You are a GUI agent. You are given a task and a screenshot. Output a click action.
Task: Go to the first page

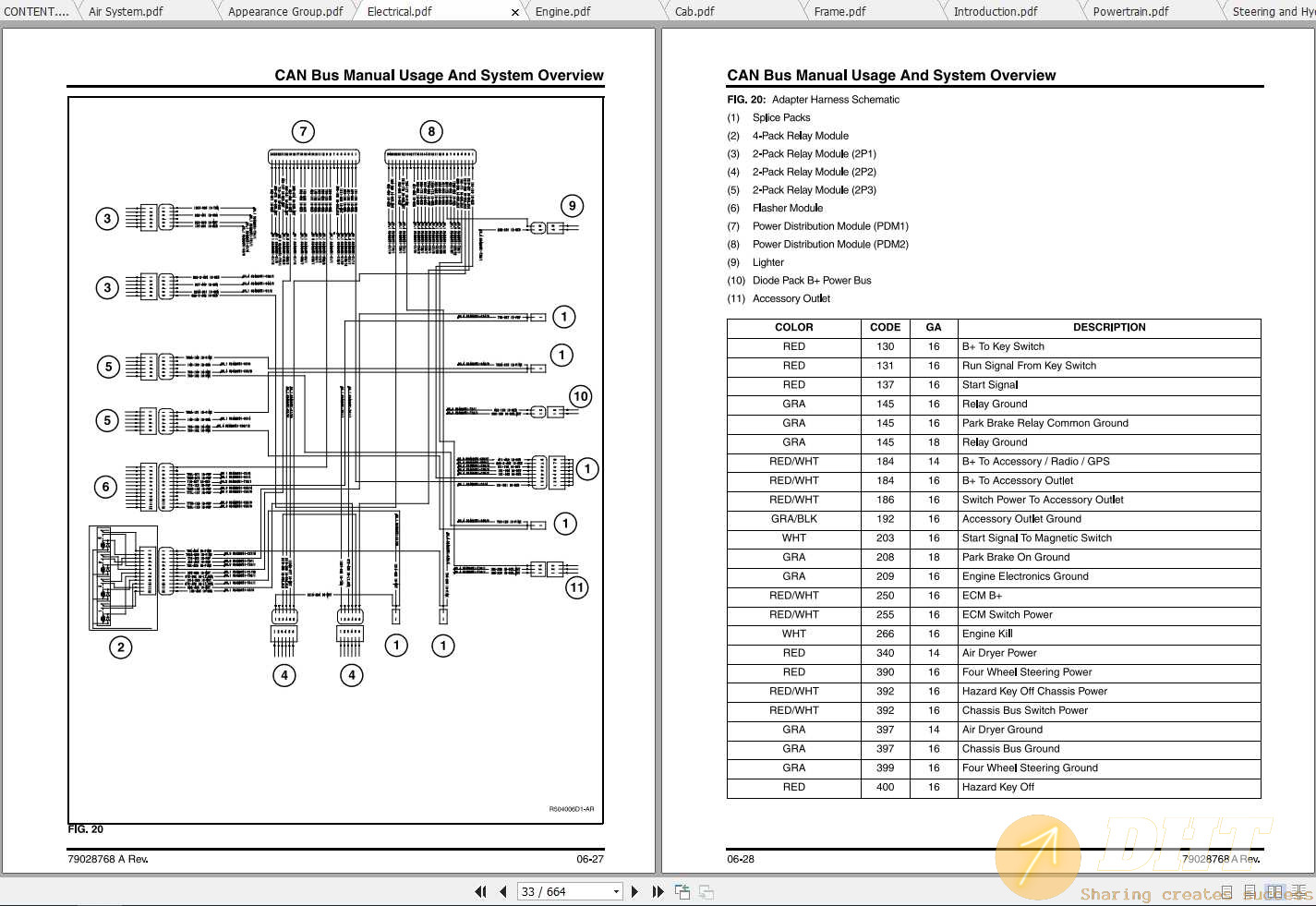(x=480, y=891)
